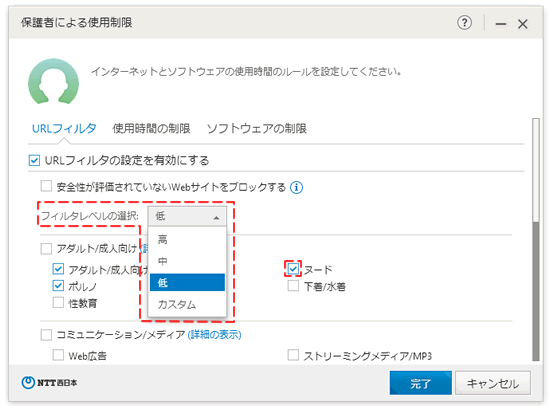Click the NTT西日本 logo
The height and width of the screenshot is (406, 550).
coord(49,382)
